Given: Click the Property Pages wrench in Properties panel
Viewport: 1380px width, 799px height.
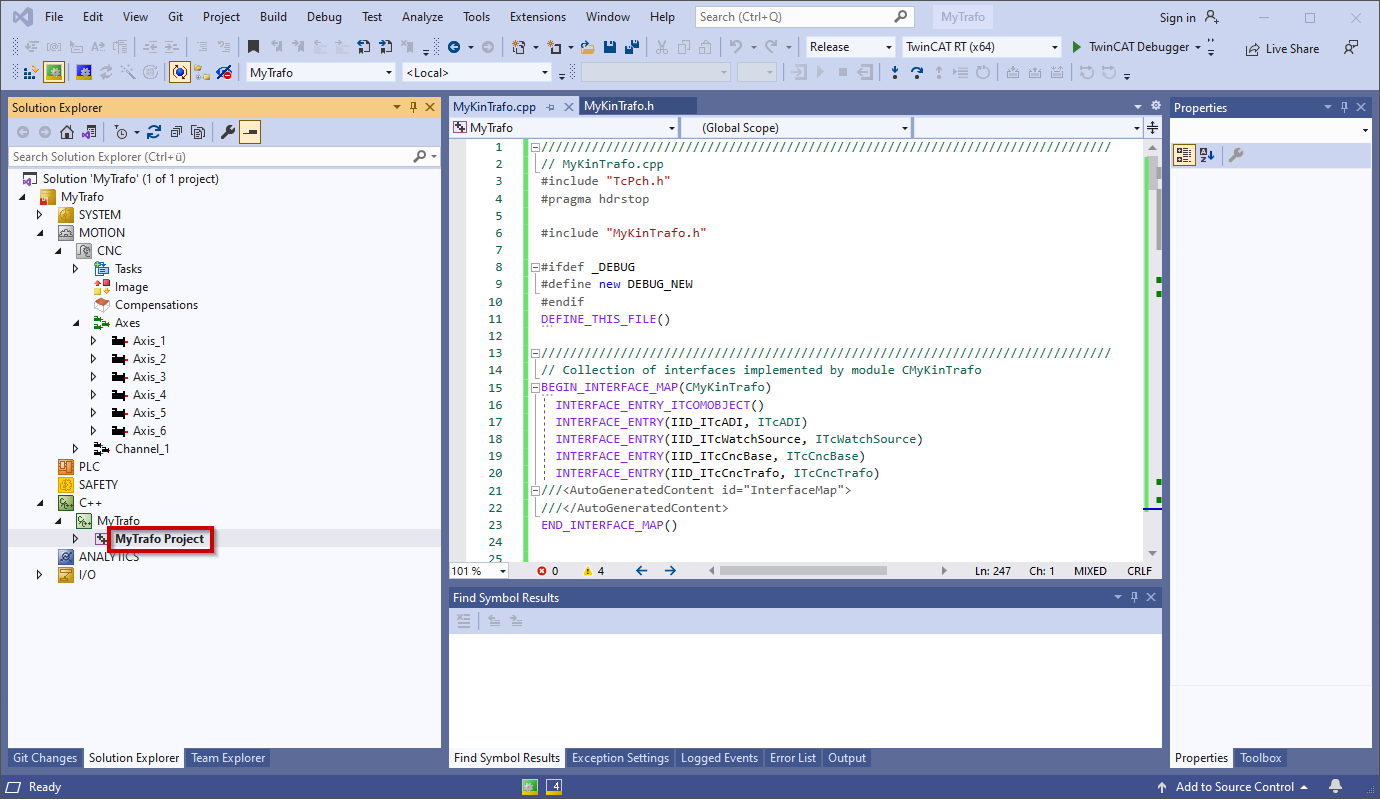Looking at the screenshot, I should tap(1236, 155).
